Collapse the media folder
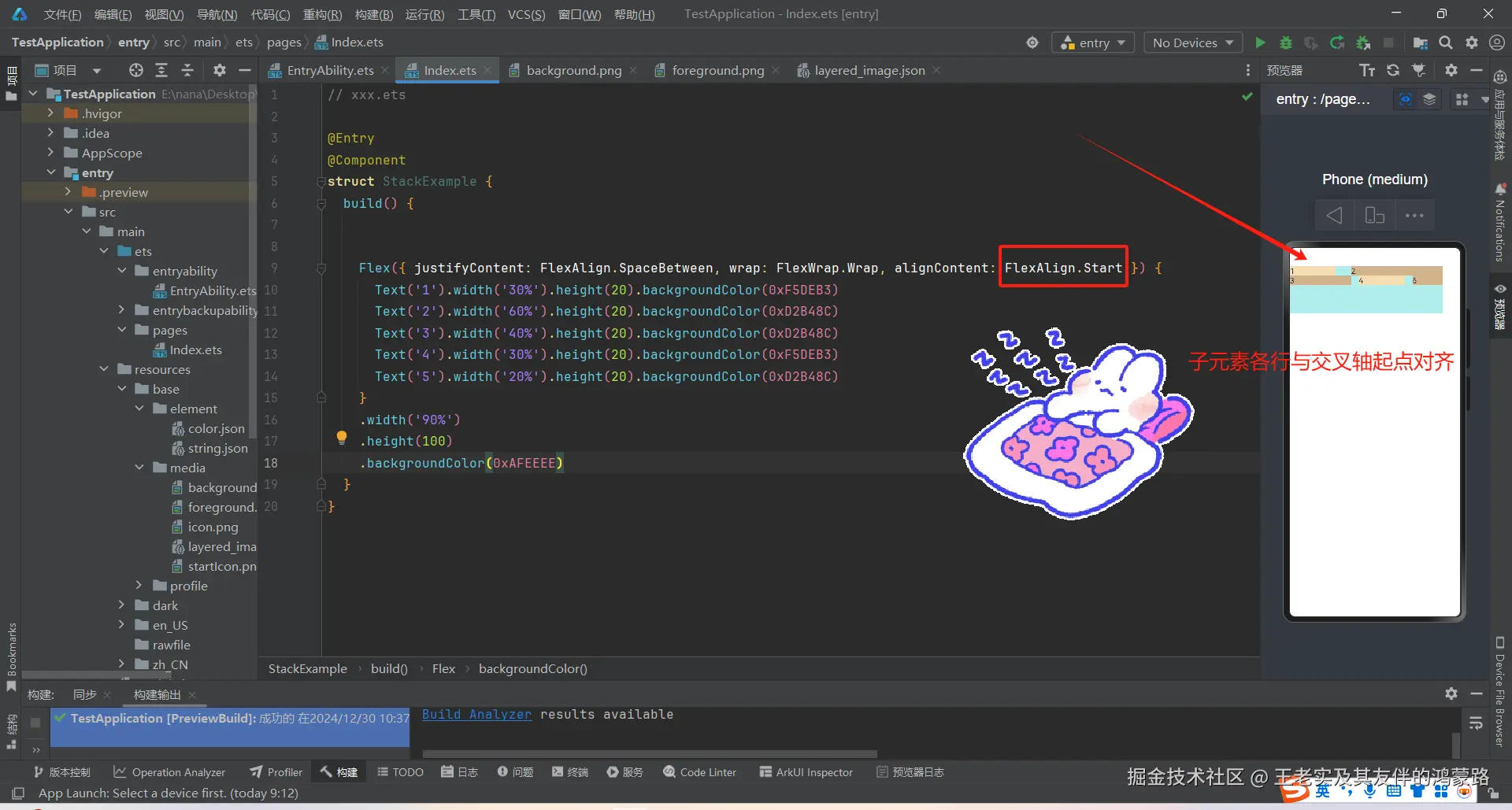This screenshot has height=810, width=1512. [x=139, y=468]
